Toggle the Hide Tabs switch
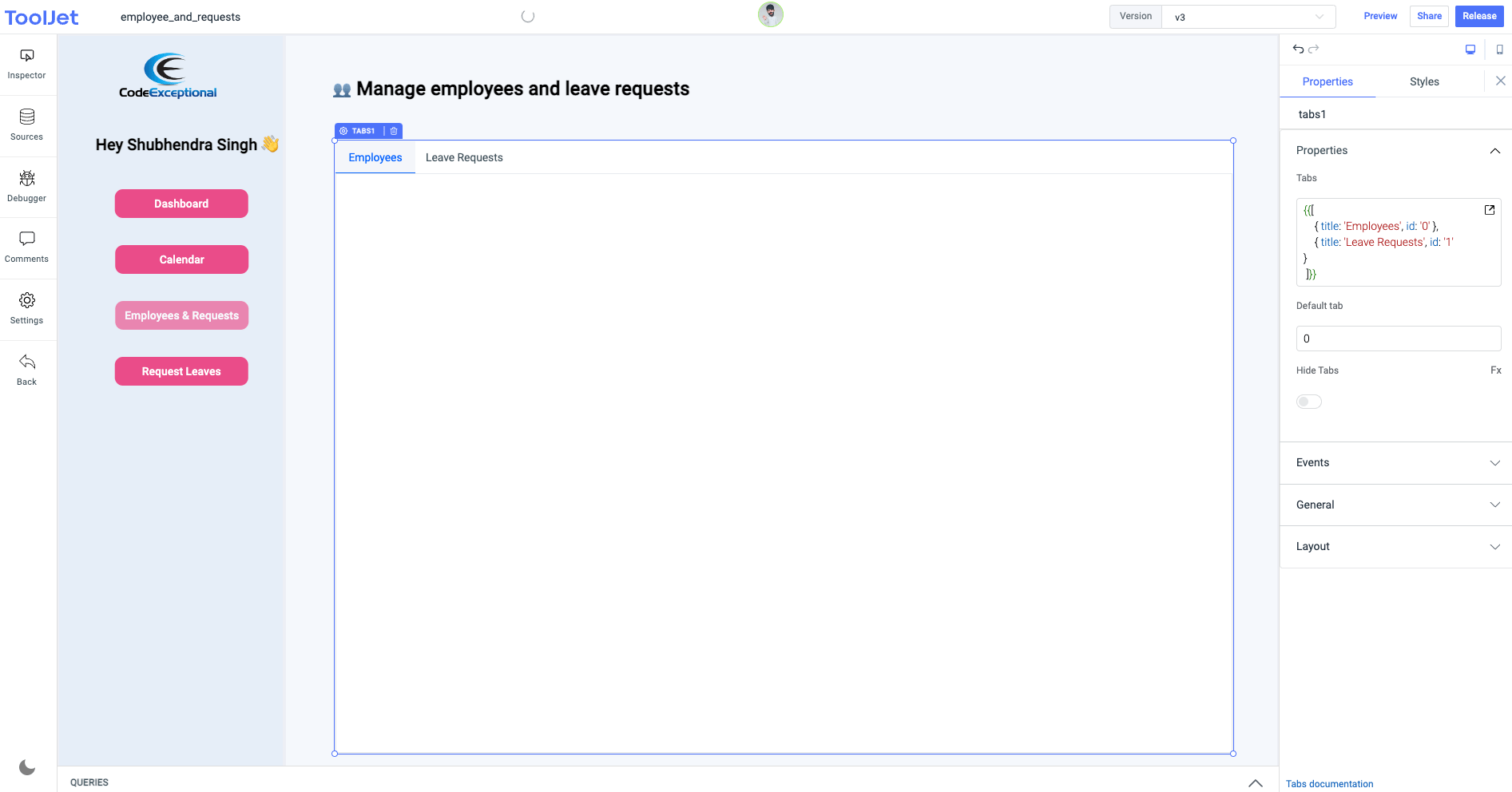Image resolution: width=1512 pixels, height=792 pixels. coord(1308,401)
